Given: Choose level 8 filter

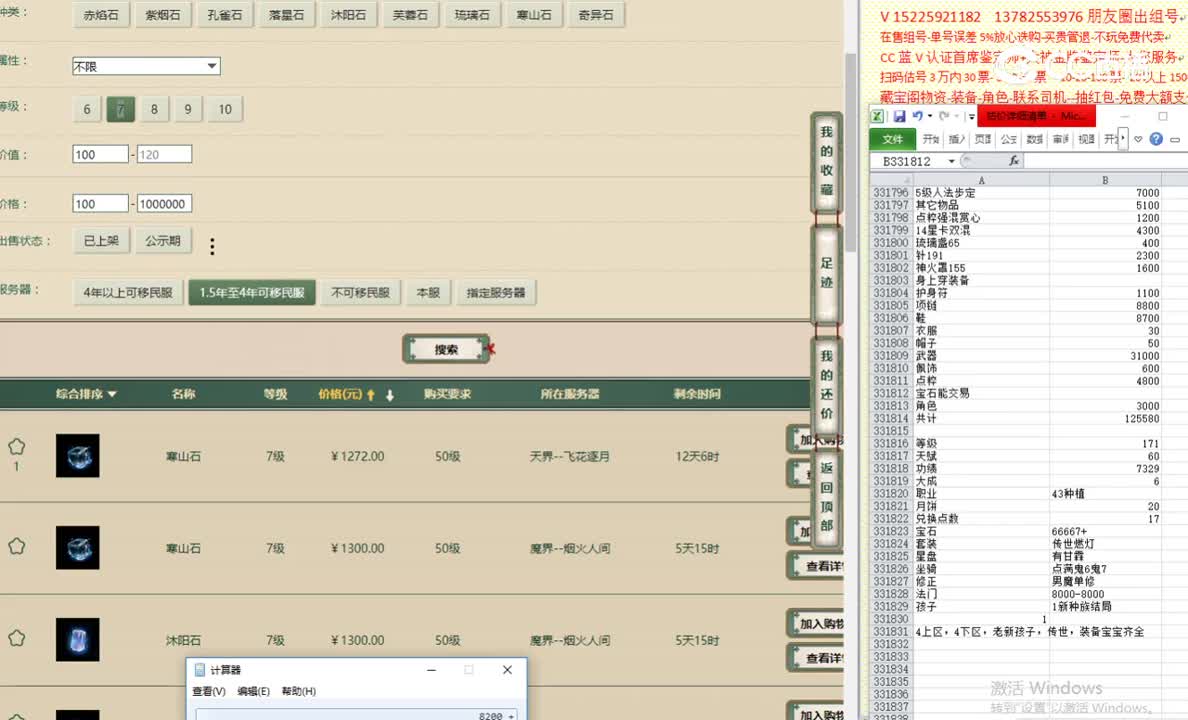Looking at the screenshot, I should pos(155,109).
